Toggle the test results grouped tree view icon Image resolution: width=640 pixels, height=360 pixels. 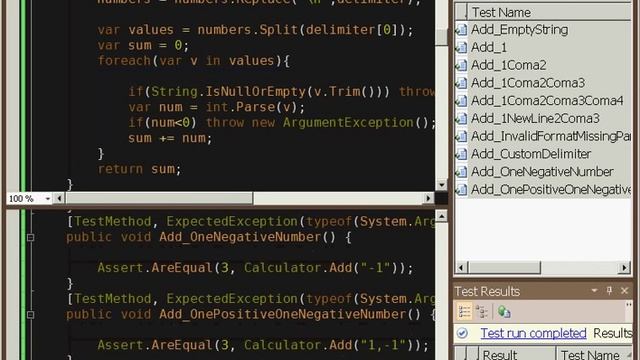coord(482,312)
